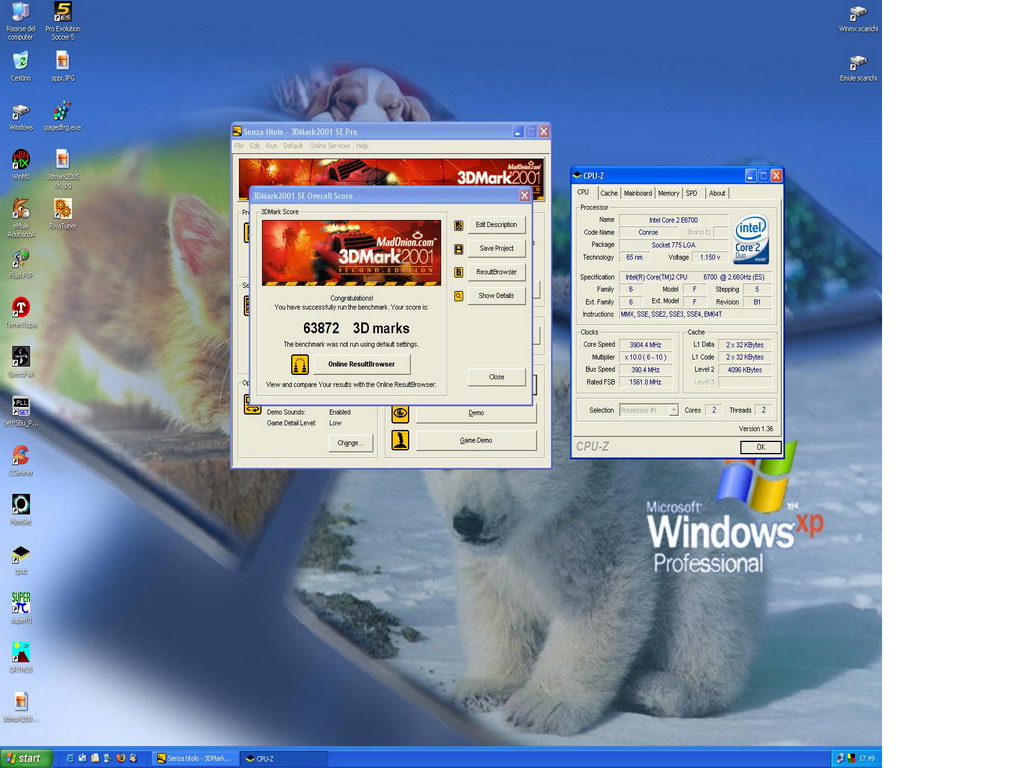The height and width of the screenshot is (768, 1024).
Task: Click the Show Details button
Action: click(x=496, y=295)
